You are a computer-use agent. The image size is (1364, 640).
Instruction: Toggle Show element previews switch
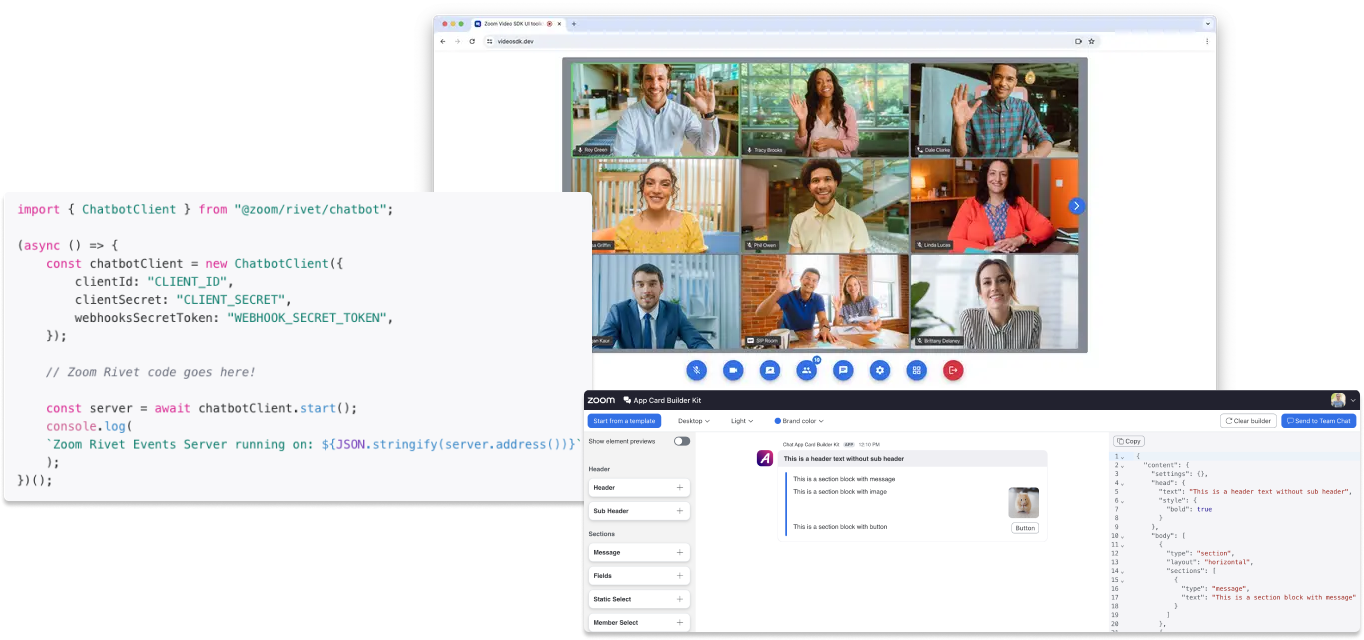[x=681, y=441]
